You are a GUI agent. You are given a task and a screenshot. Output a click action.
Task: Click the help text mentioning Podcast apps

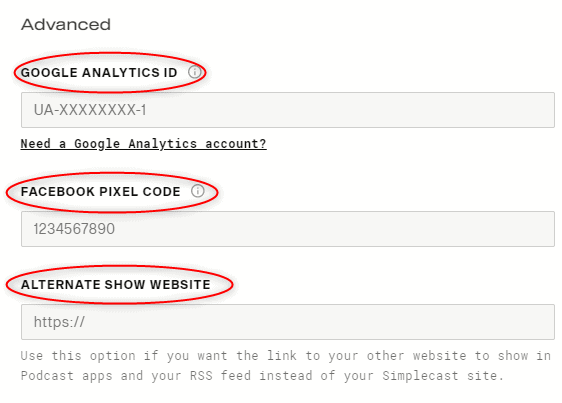coord(262,375)
